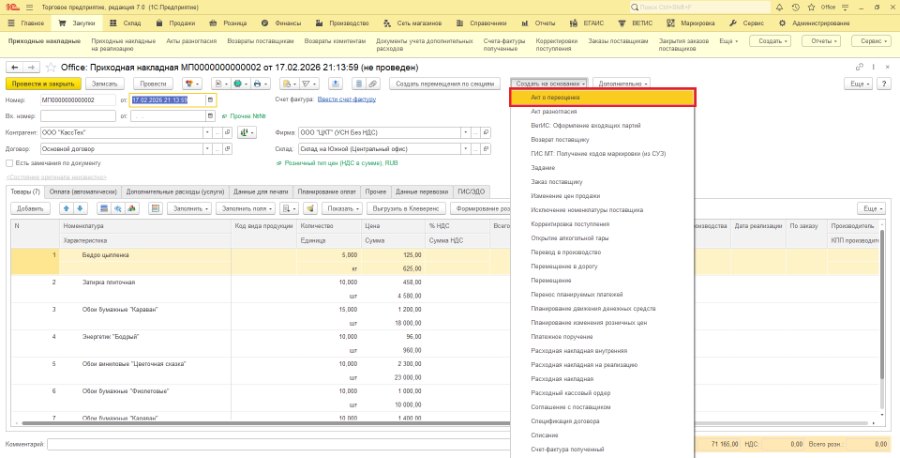
Task: Open help with question mark button
Action: click(885, 84)
